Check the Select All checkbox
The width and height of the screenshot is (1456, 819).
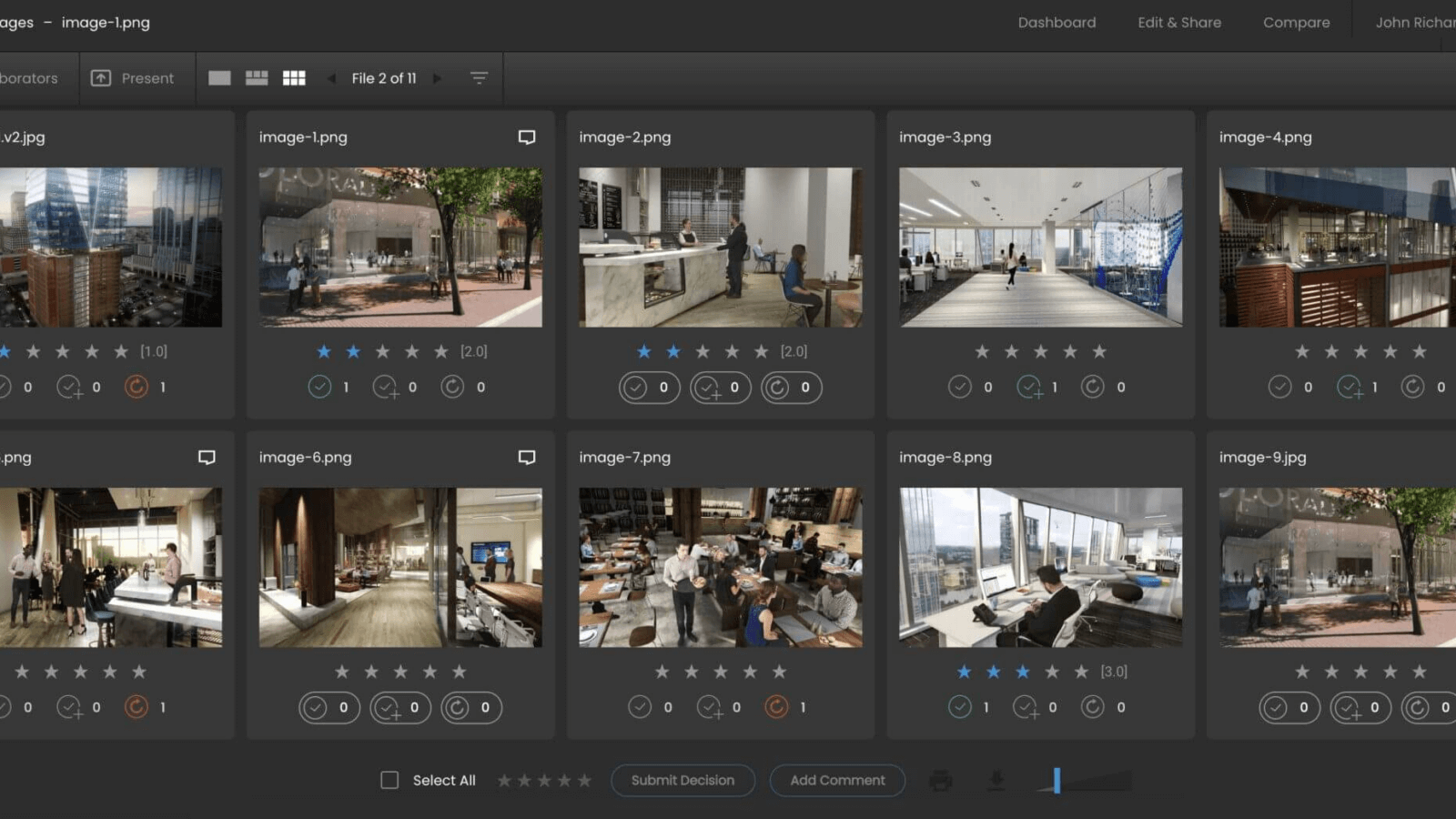point(389,780)
